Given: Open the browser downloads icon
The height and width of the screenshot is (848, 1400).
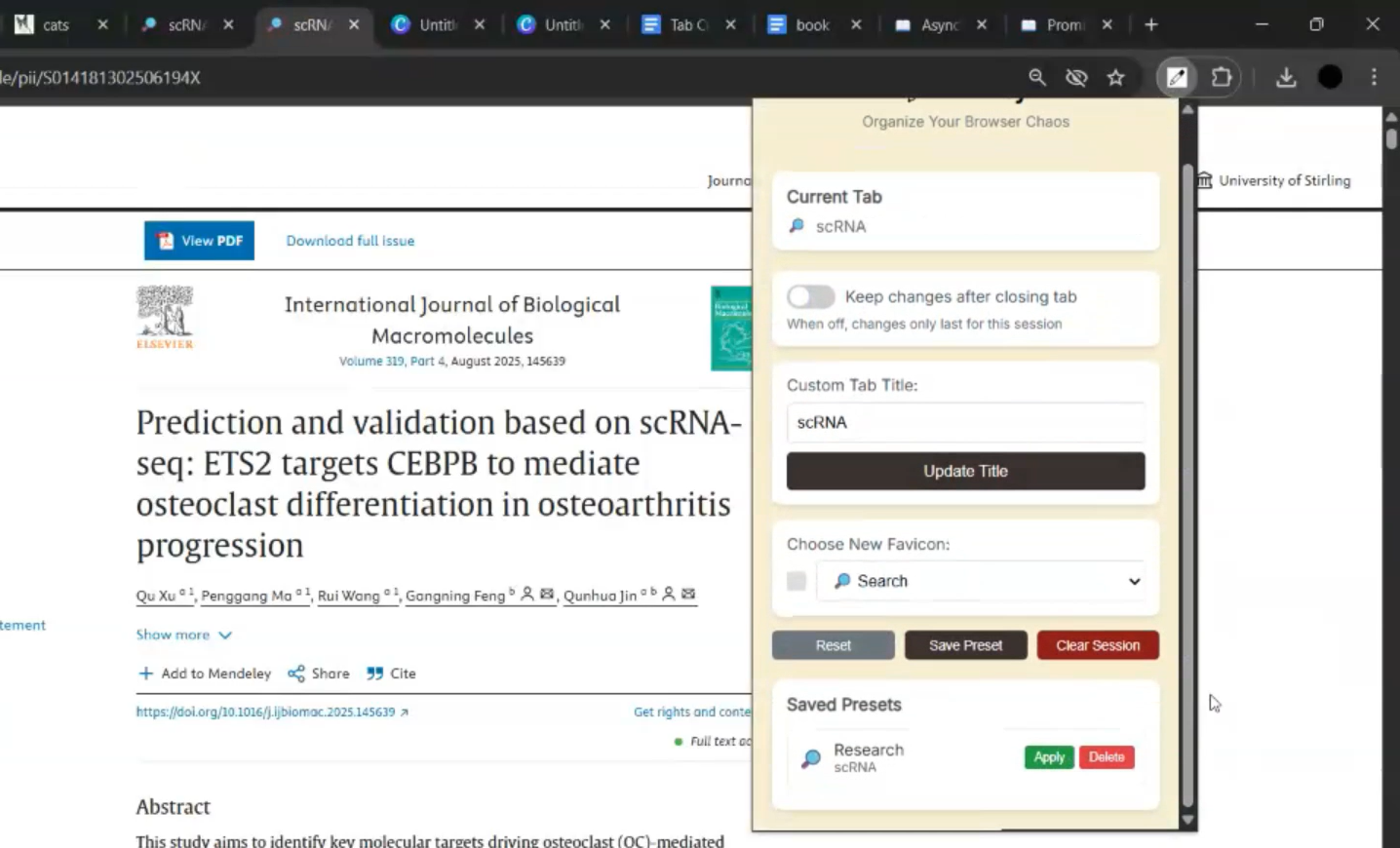Looking at the screenshot, I should pyautogui.click(x=1286, y=77).
